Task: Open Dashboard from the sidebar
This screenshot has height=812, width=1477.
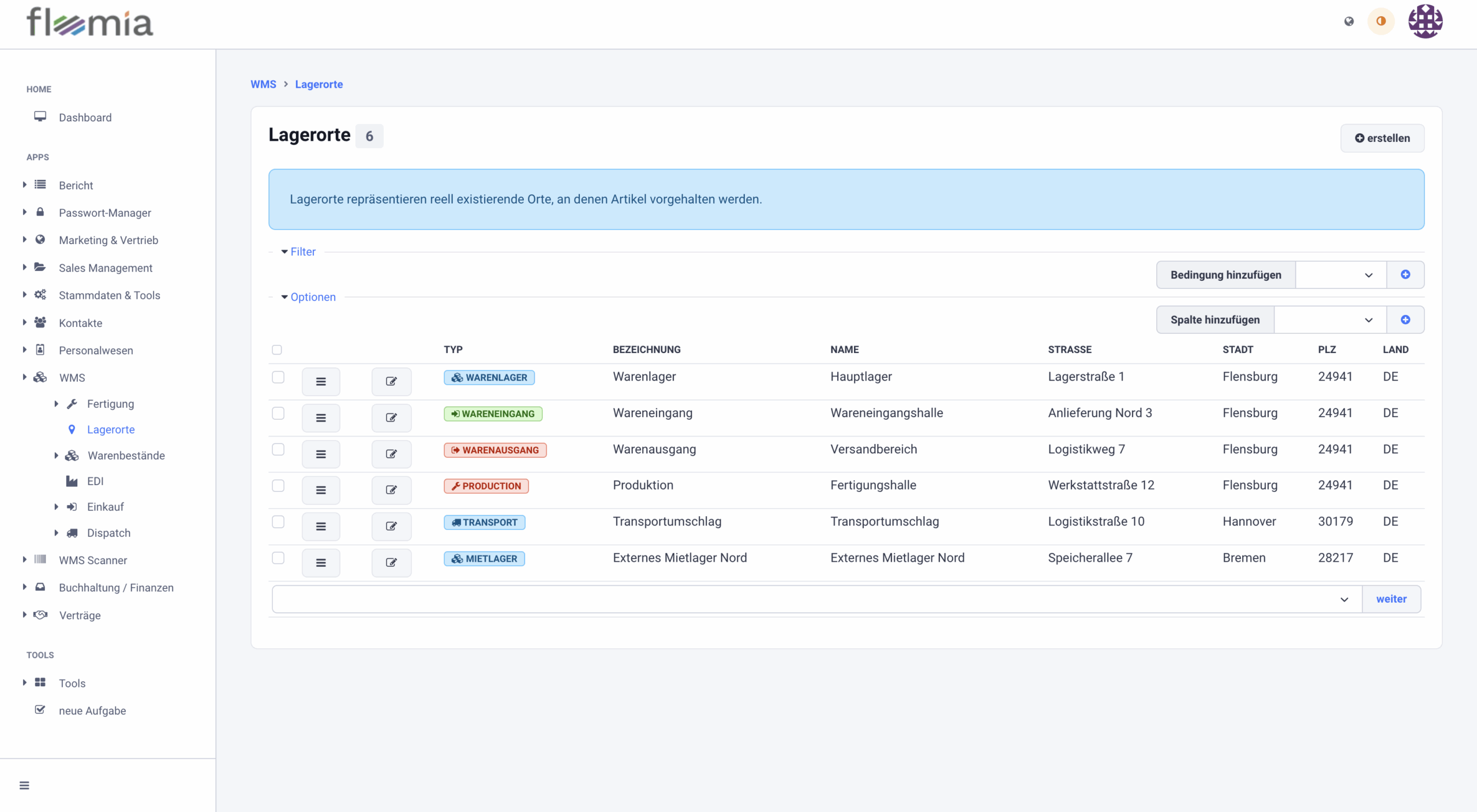Action: click(85, 118)
